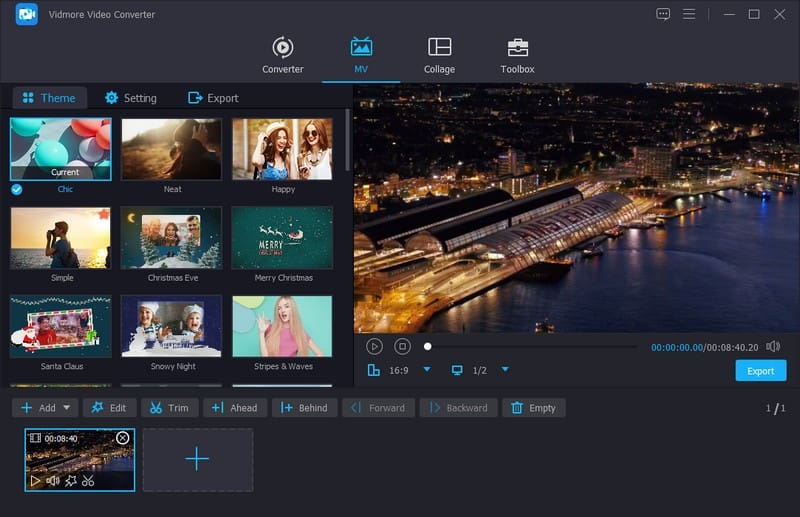Pick the Simple theme
This screenshot has width=800, height=517.
pyautogui.click(x=61, y=238)
